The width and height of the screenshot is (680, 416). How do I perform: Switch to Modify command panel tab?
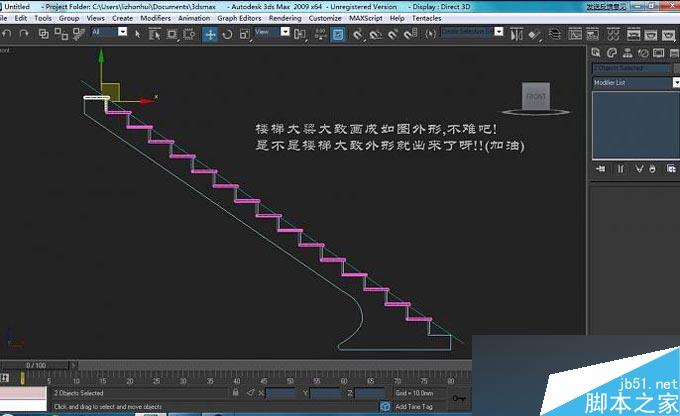click(x=612, y=53)
